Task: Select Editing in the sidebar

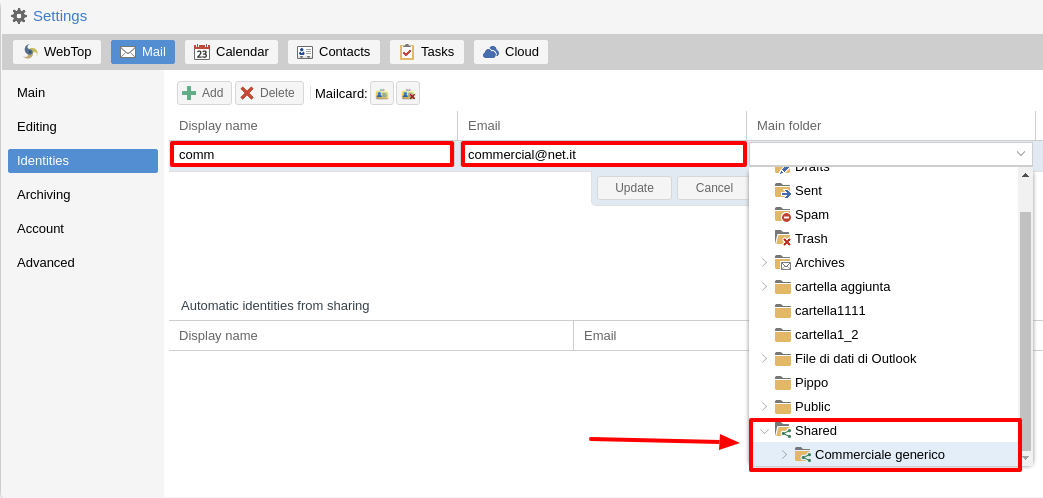Action: click(x=82, y=126)
